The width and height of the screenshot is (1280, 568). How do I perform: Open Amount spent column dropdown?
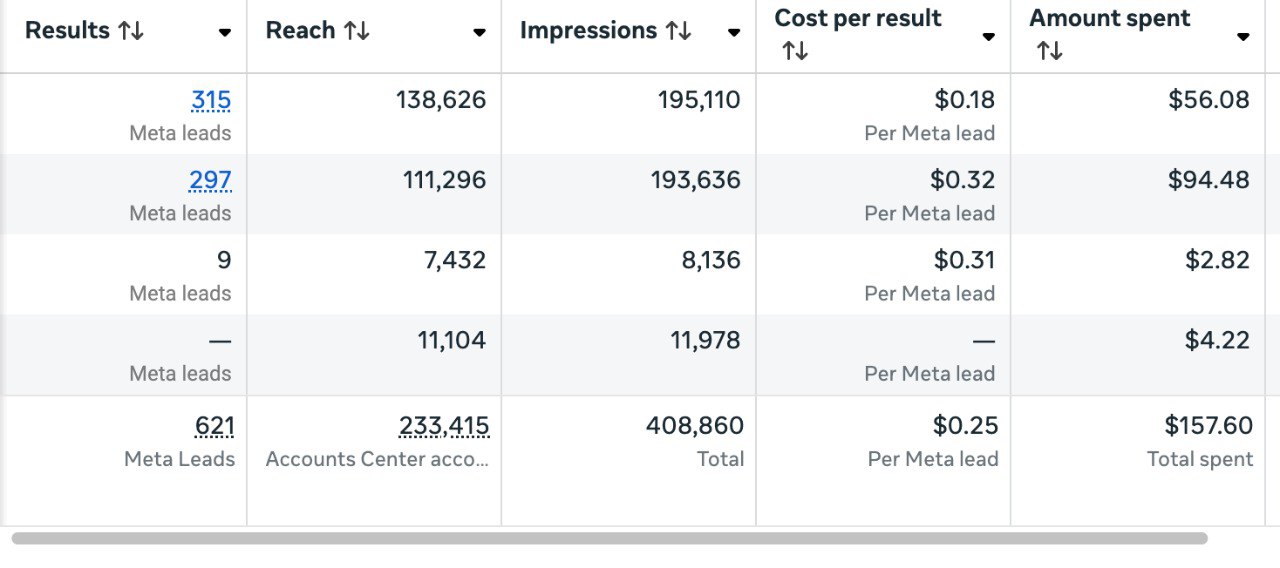[1243, 37]
